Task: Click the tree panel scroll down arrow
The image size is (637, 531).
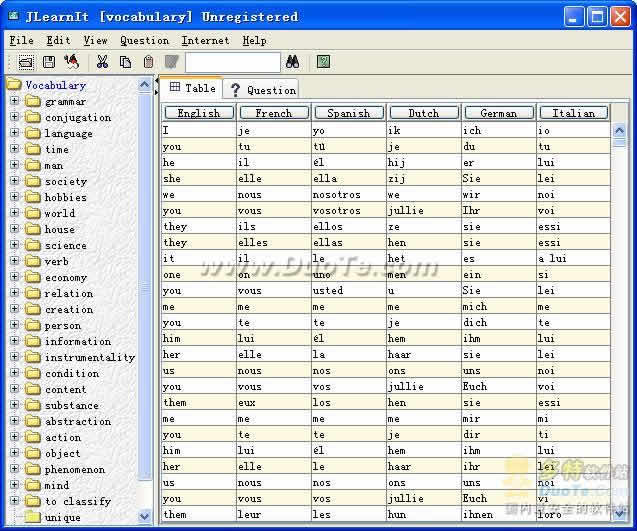Action: point(145,516)
